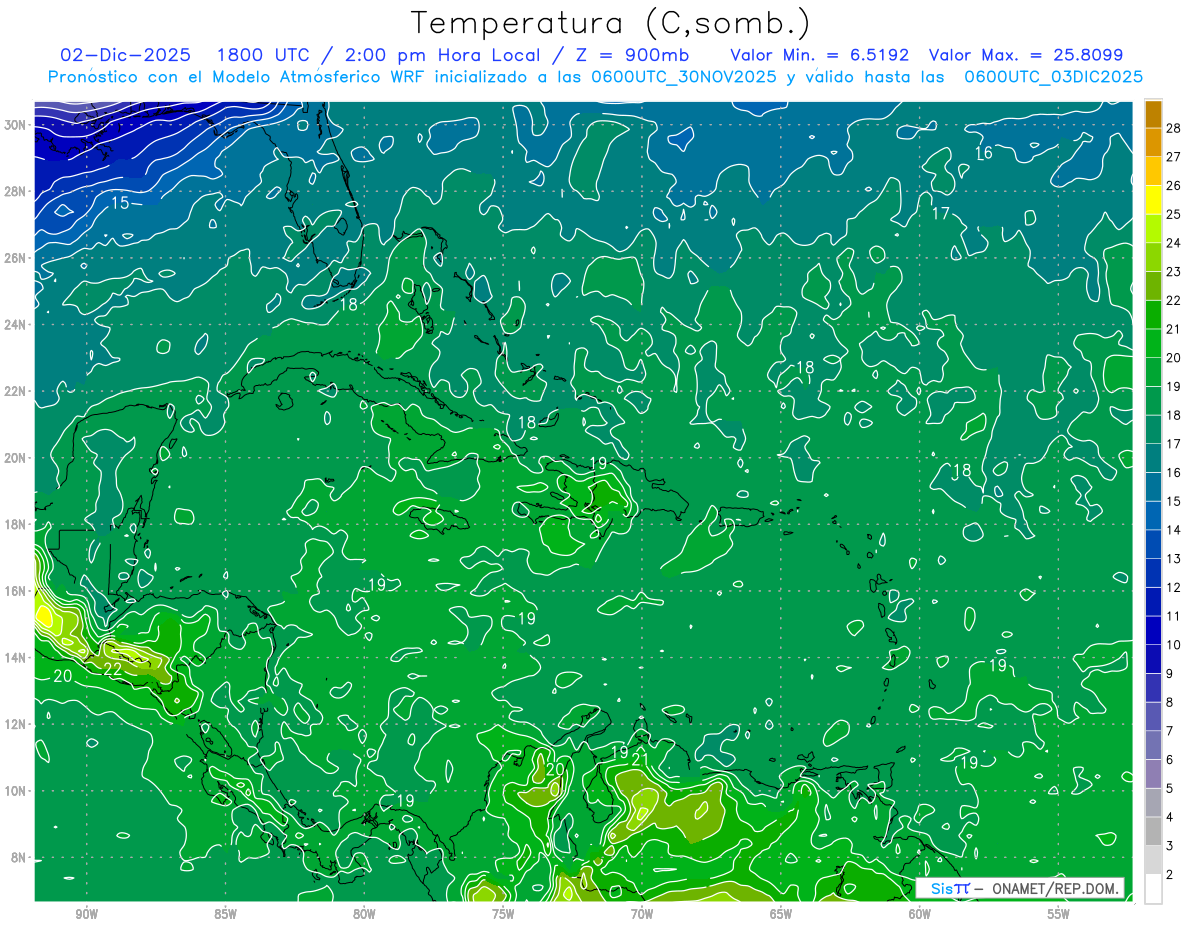Click the "55W" longitude axis label
1200x927 pixels.
click(1059, 914)
